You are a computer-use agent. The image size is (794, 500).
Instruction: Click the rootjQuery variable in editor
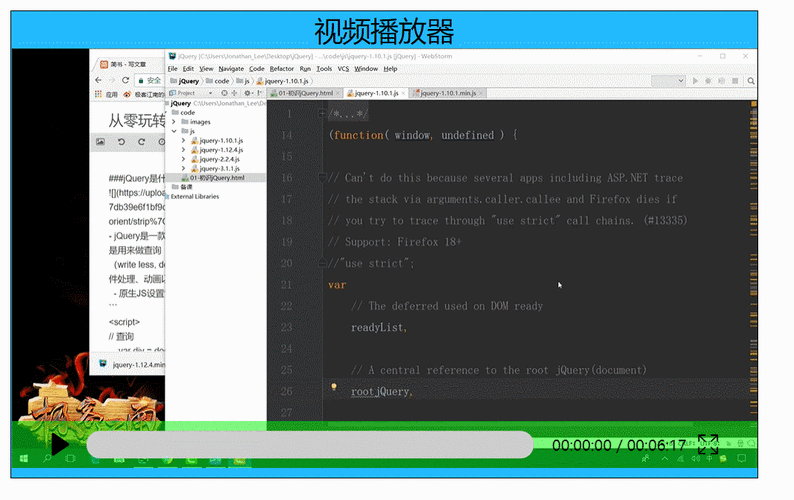(x=380, y=392)
